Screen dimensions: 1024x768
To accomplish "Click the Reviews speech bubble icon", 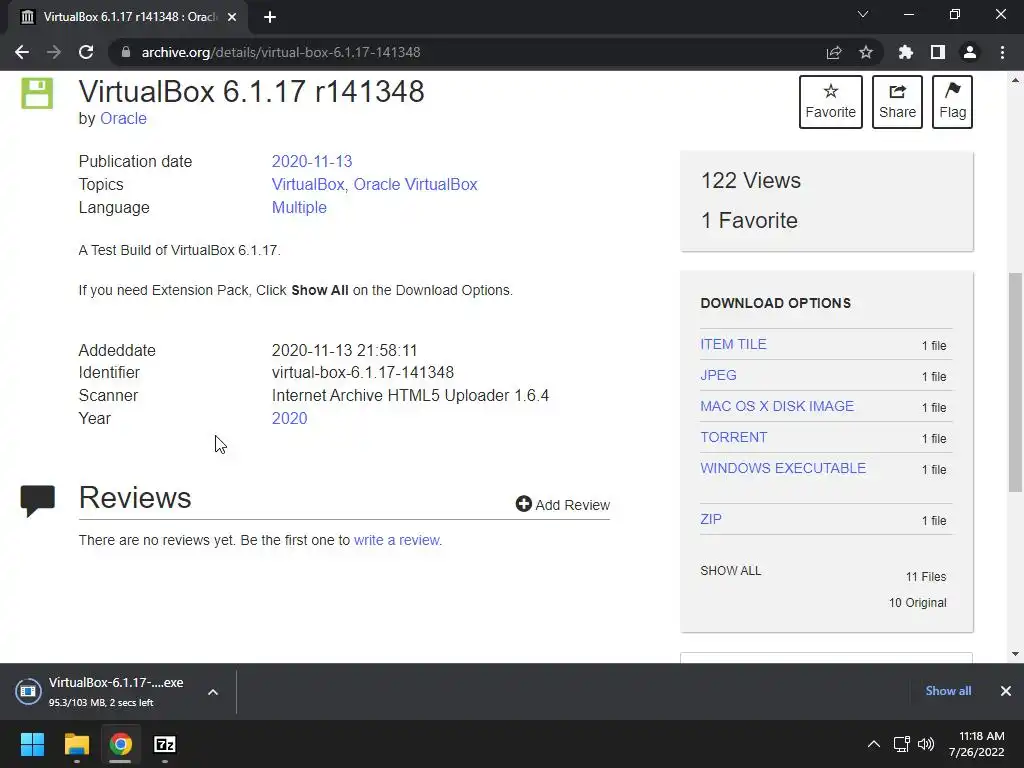I will pyautogui.click(x=38, y=501).
